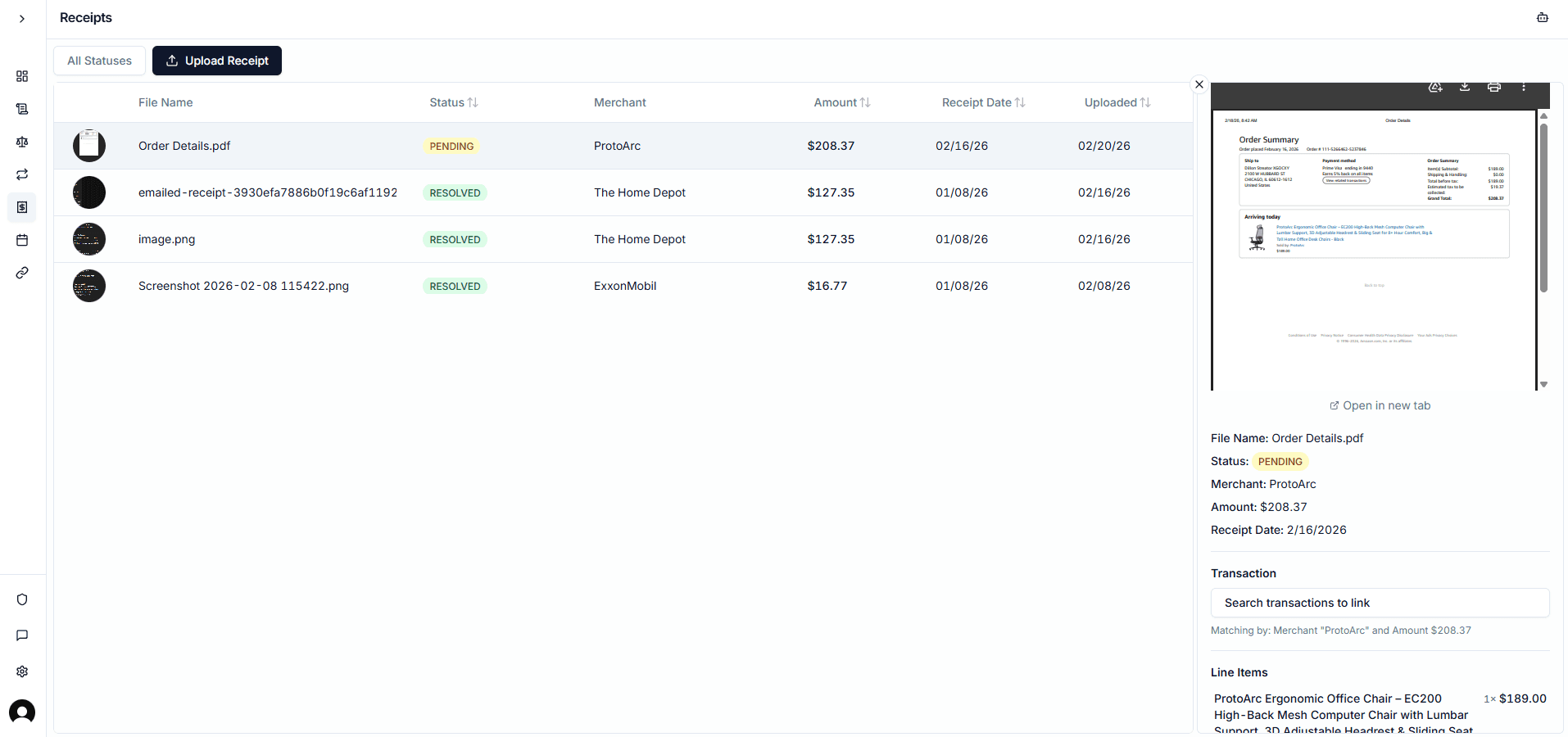1568x737 pixels.
Task: Open the receipt in a new tab
Action: coord(1380,405)
